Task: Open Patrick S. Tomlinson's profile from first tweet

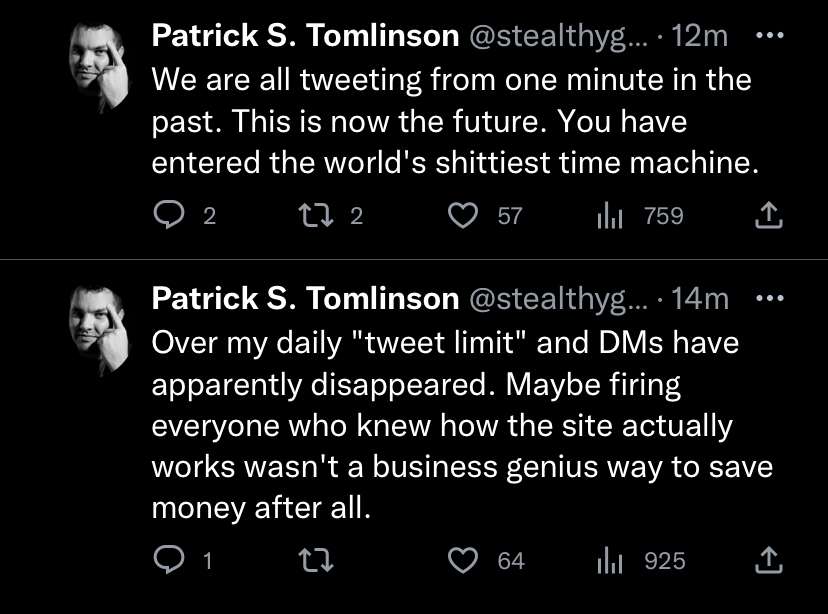Action: 305,35
